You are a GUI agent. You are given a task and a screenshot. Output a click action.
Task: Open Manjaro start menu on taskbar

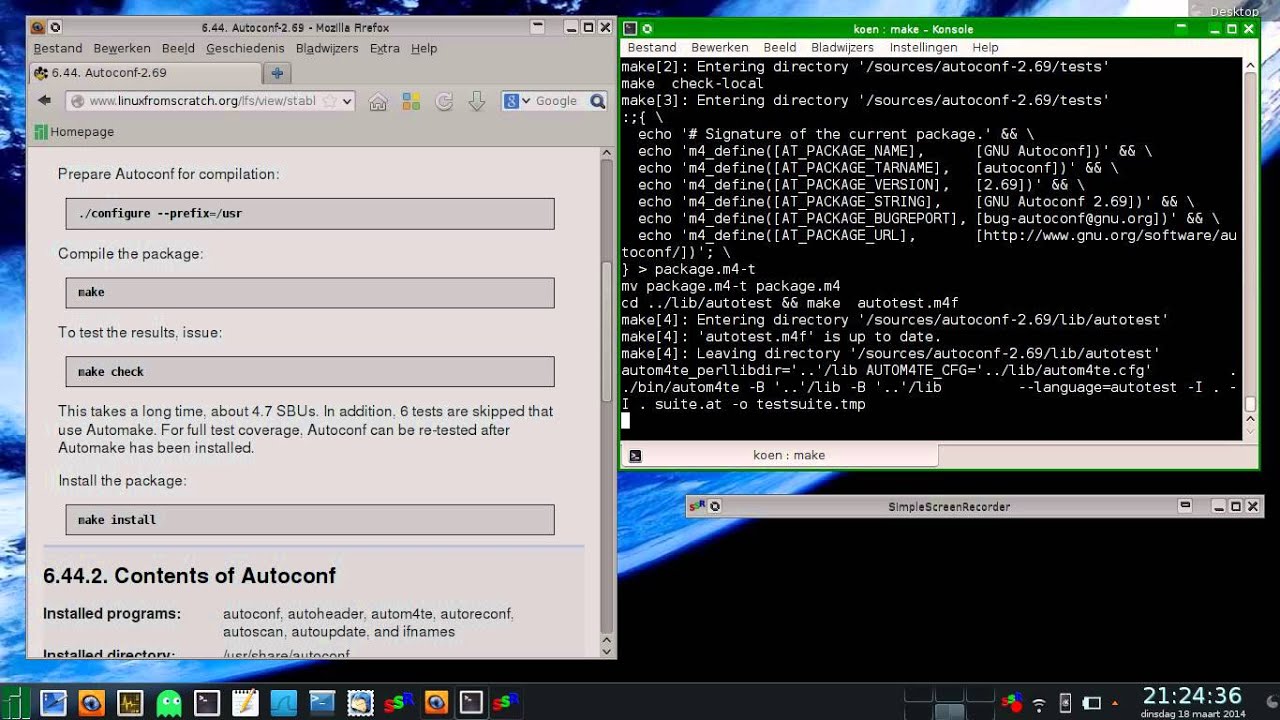(13, 702)
